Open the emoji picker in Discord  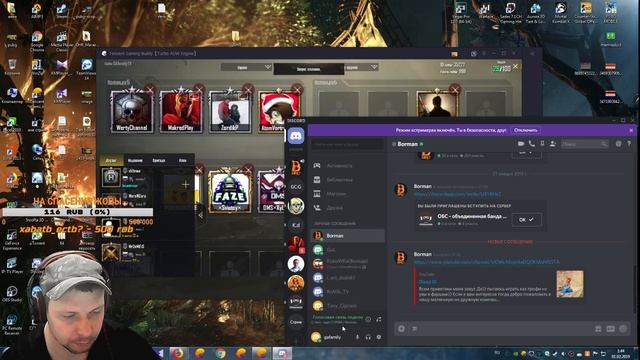[x=623, y=329]
